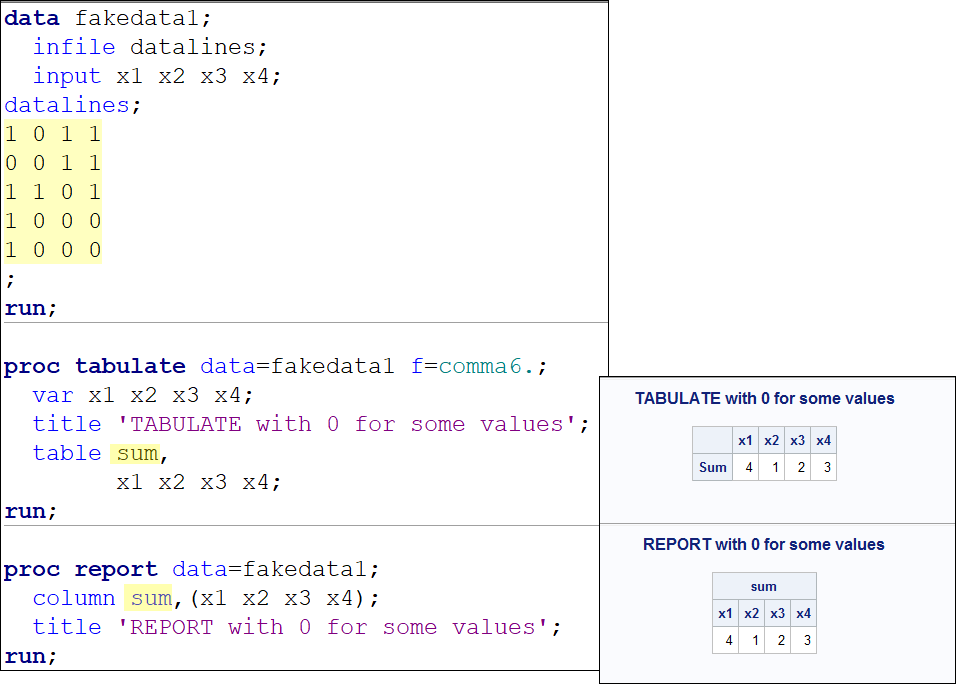956x684 pixels.
Task: Click the highlighted data row '1 1 0 1'
Action: pyautogui.click(x=53, y=192)
